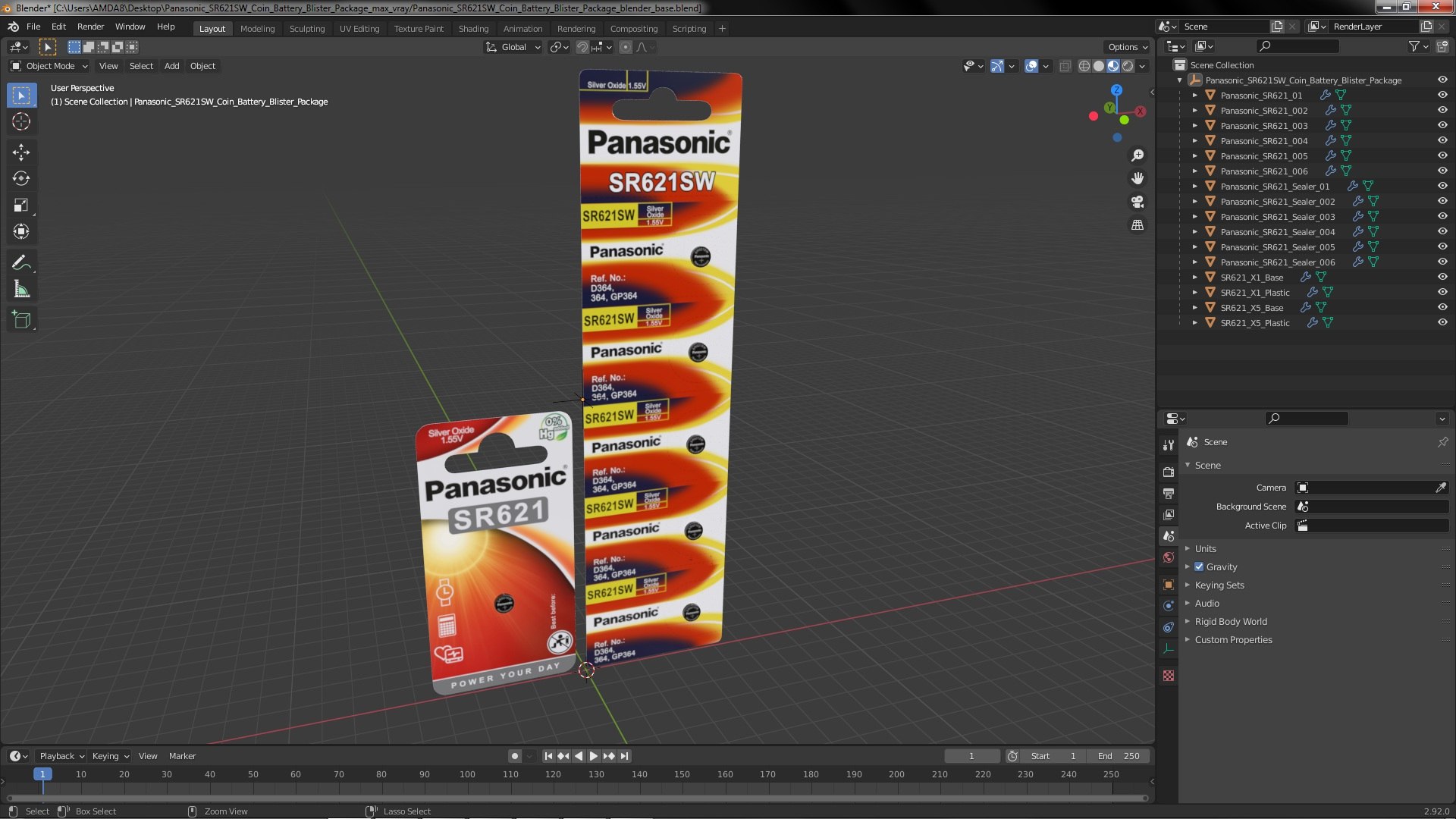The height and width of the screenshot is (819, 1456).
Task: Expand the Panasonic_SR621_002 tree item
Action: [1195, 110]
